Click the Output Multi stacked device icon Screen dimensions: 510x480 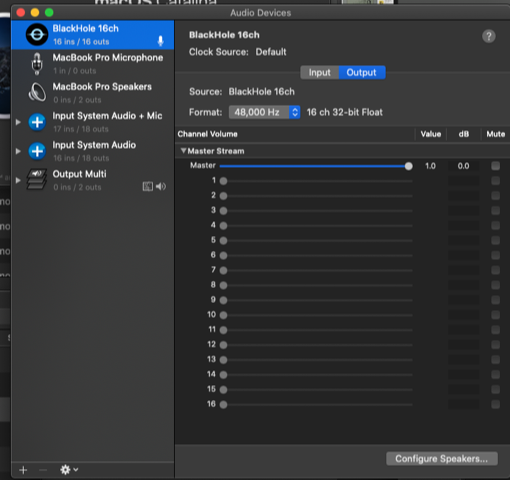tap(37, 180)
